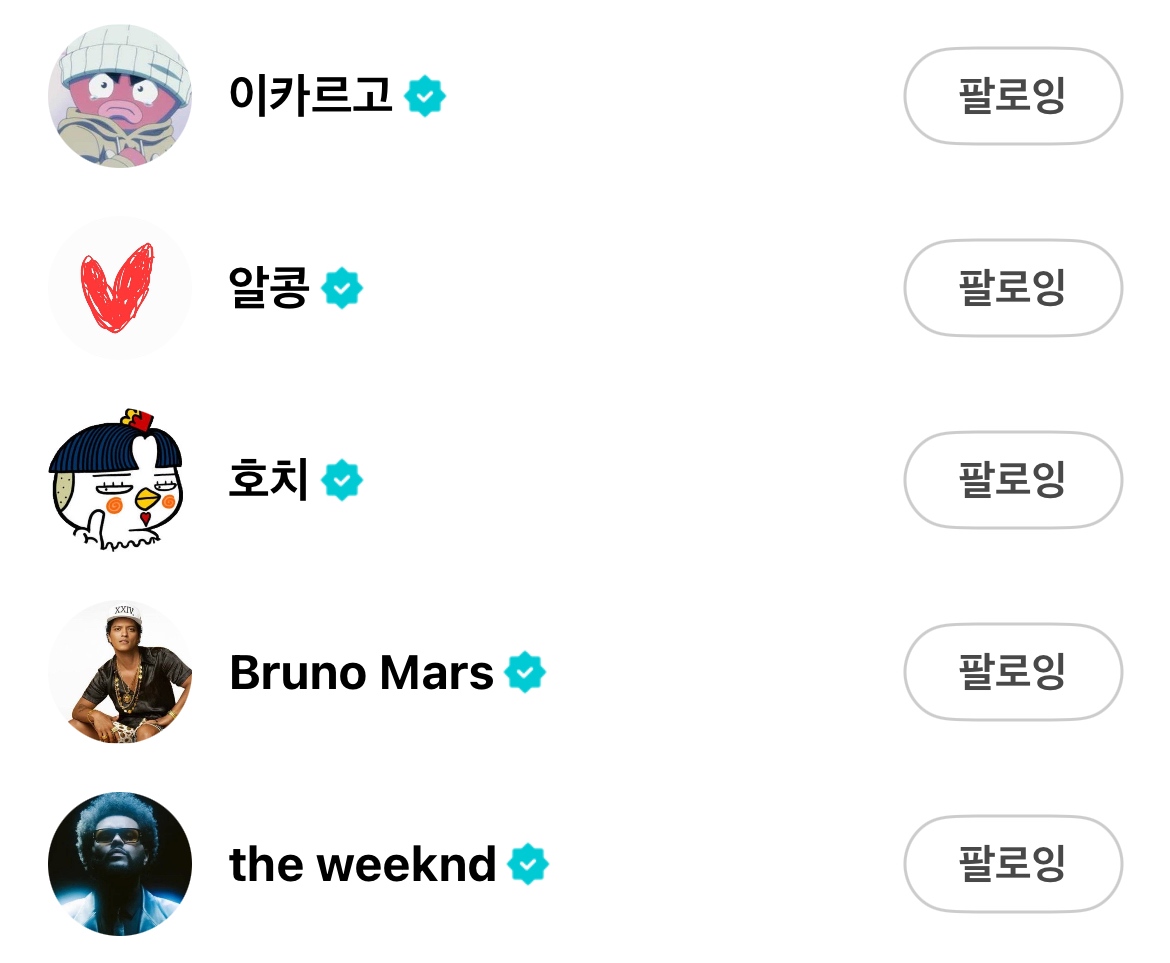Screen dimensions: 1170x963
Task: Open 이카르고's beanie cartoon profile picture
Action: point(120,97)
